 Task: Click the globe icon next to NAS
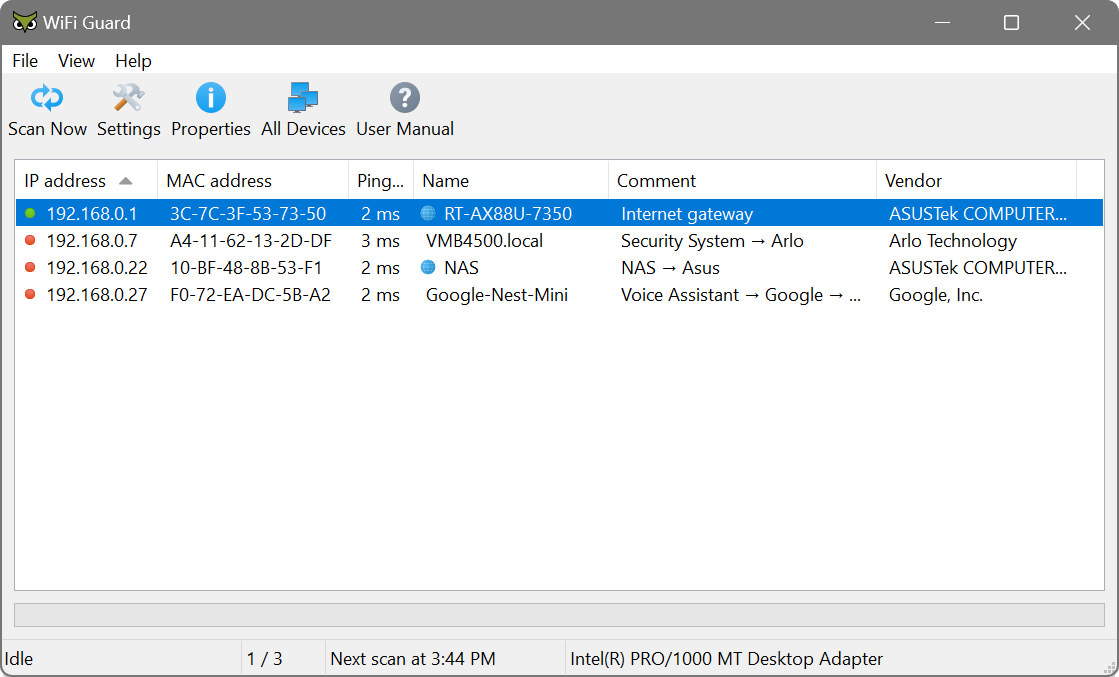(x=430, y=267)
